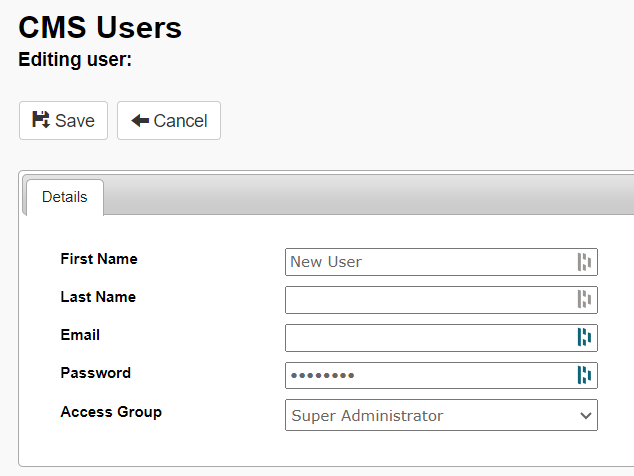Image resolution: width=634 pixels, height=476 pixels.
Task: Click the Access Group dropdown chevron
Action: pos(585,416)
